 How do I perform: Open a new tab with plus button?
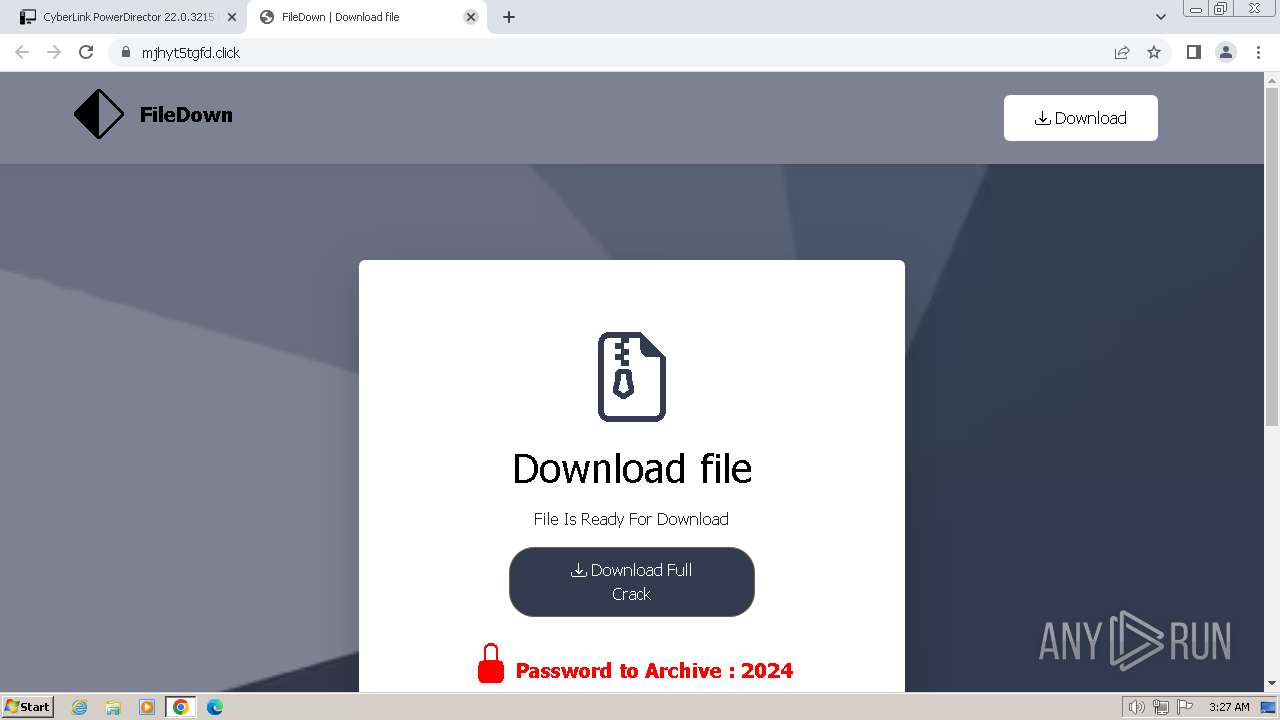point(509,17)
